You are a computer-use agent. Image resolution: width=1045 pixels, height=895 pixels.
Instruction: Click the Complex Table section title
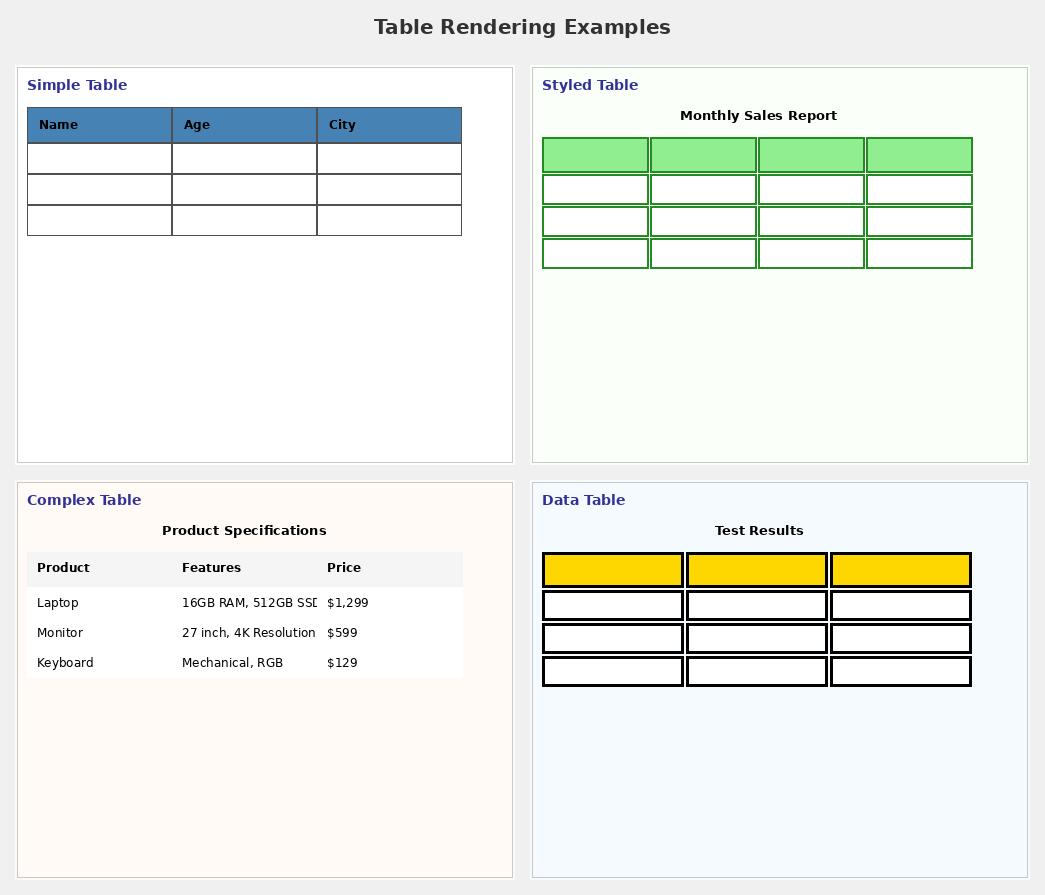[84, 500]
